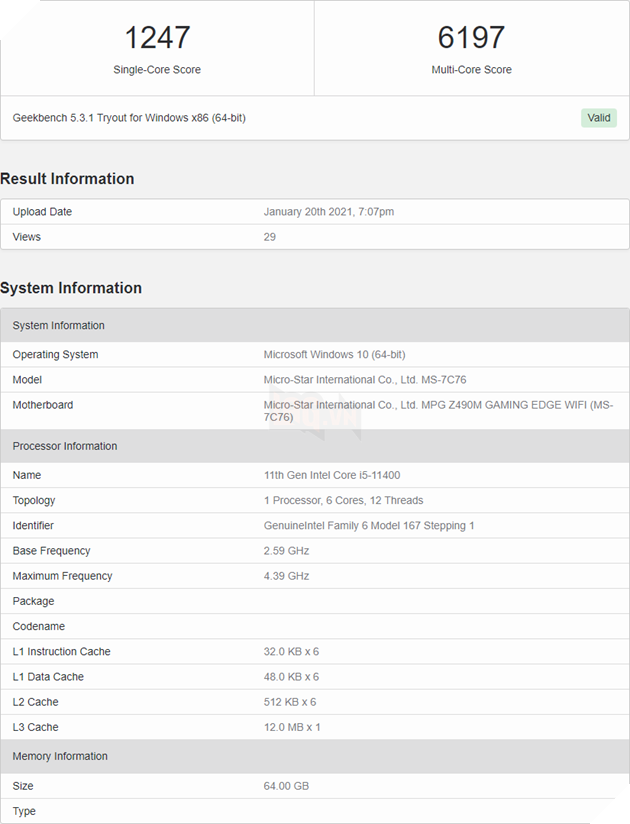Click the 2.59 GHz base frequency value
630x824 pixels.
pos(286,551)
